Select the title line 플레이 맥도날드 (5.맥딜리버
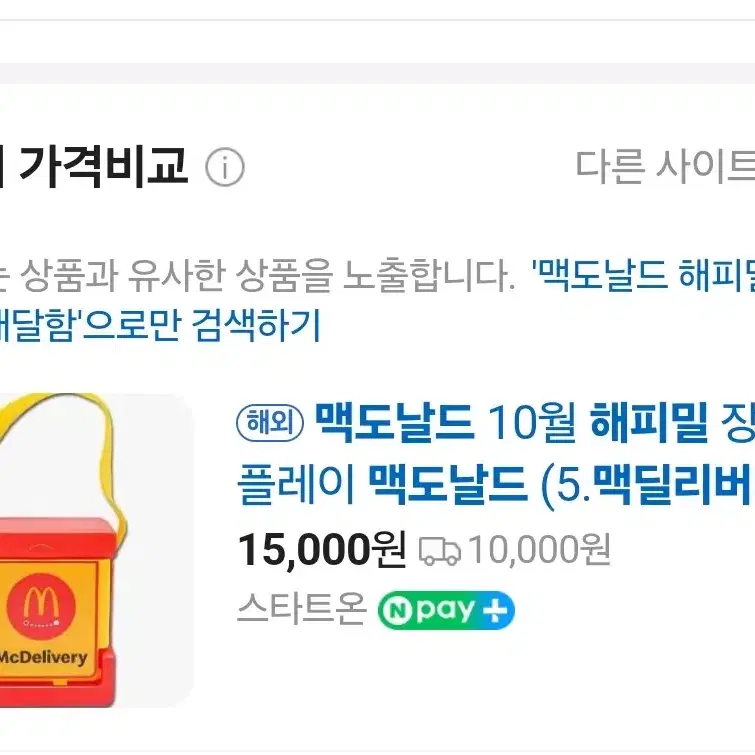The width and height of the screenshot is (755, 755). [x=495, y=485]
